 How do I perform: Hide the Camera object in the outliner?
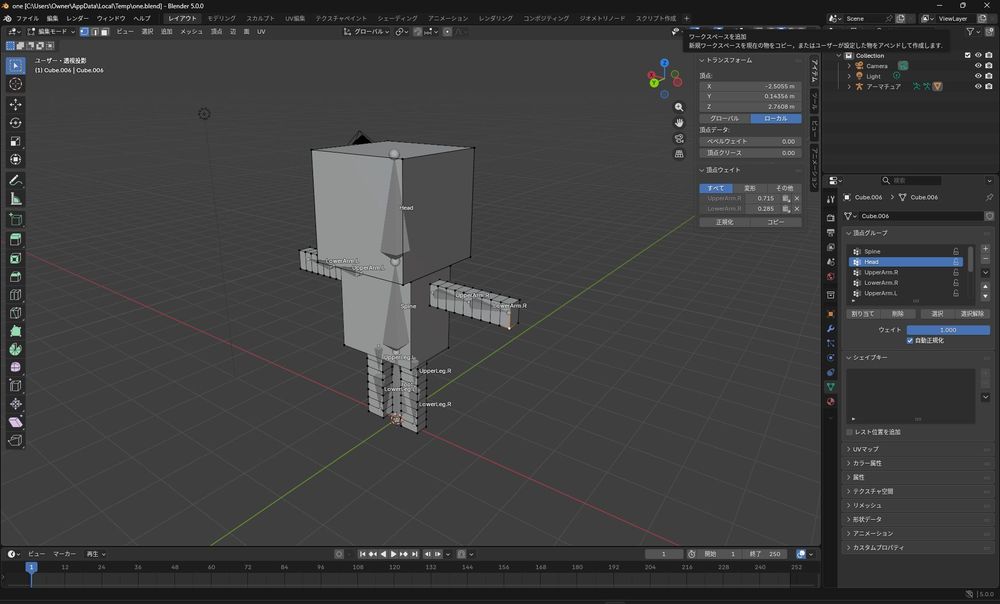(978, 66)
